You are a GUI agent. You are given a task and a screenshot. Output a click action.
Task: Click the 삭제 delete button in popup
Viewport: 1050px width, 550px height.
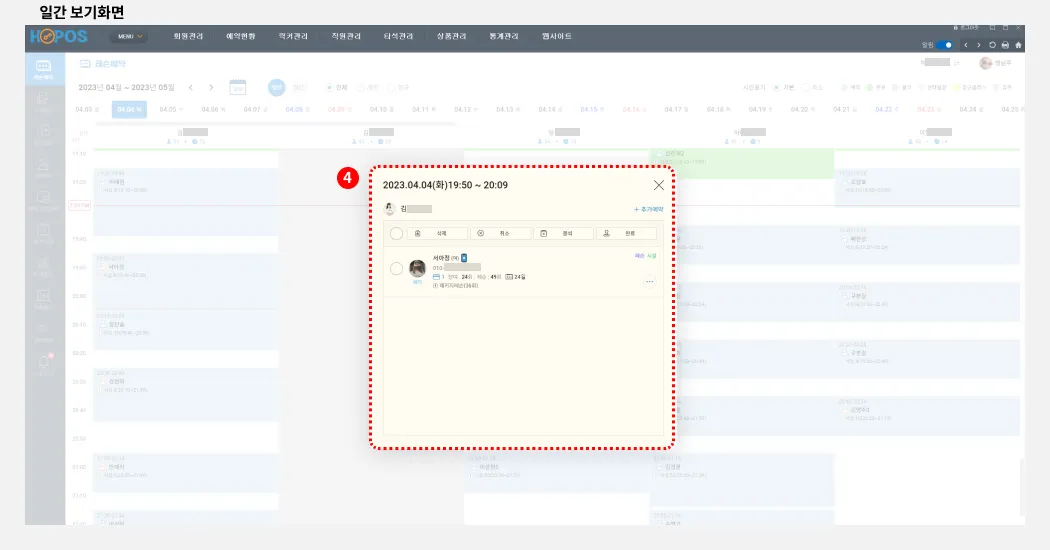tap(437, 233)
